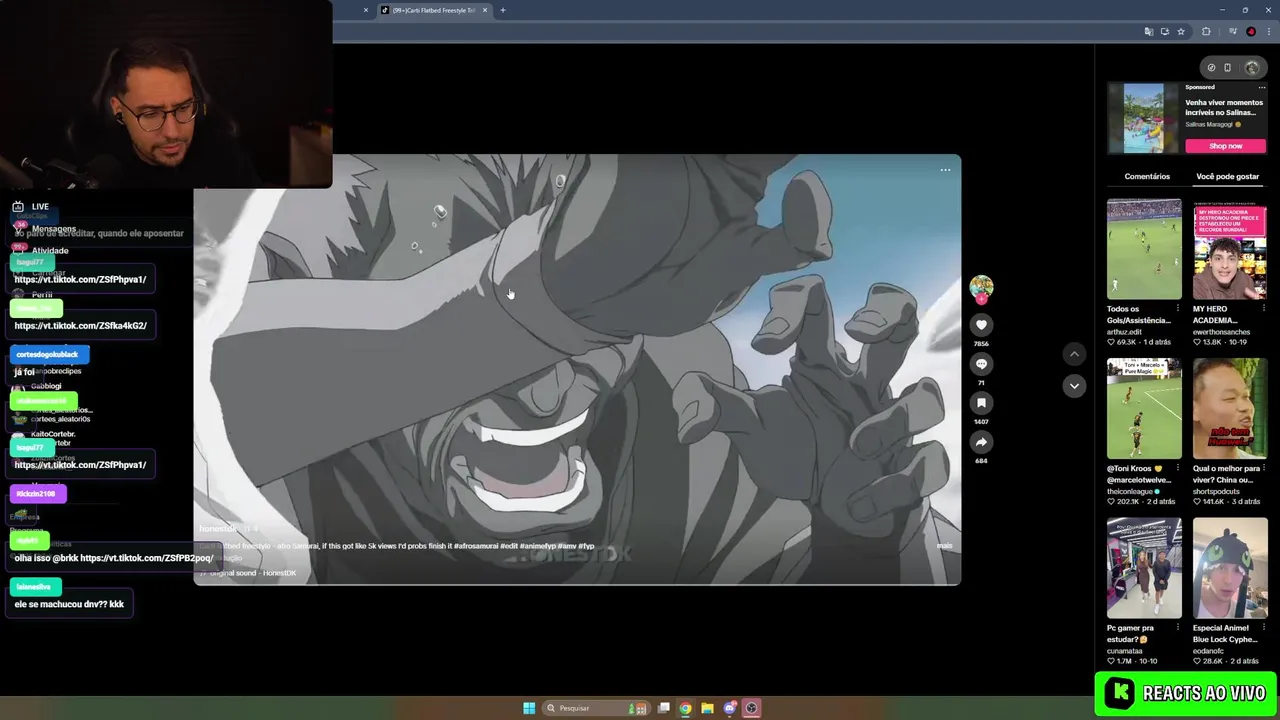
Task: Open Google Chrome from the taskbar
Action: [x=685, y=708]
